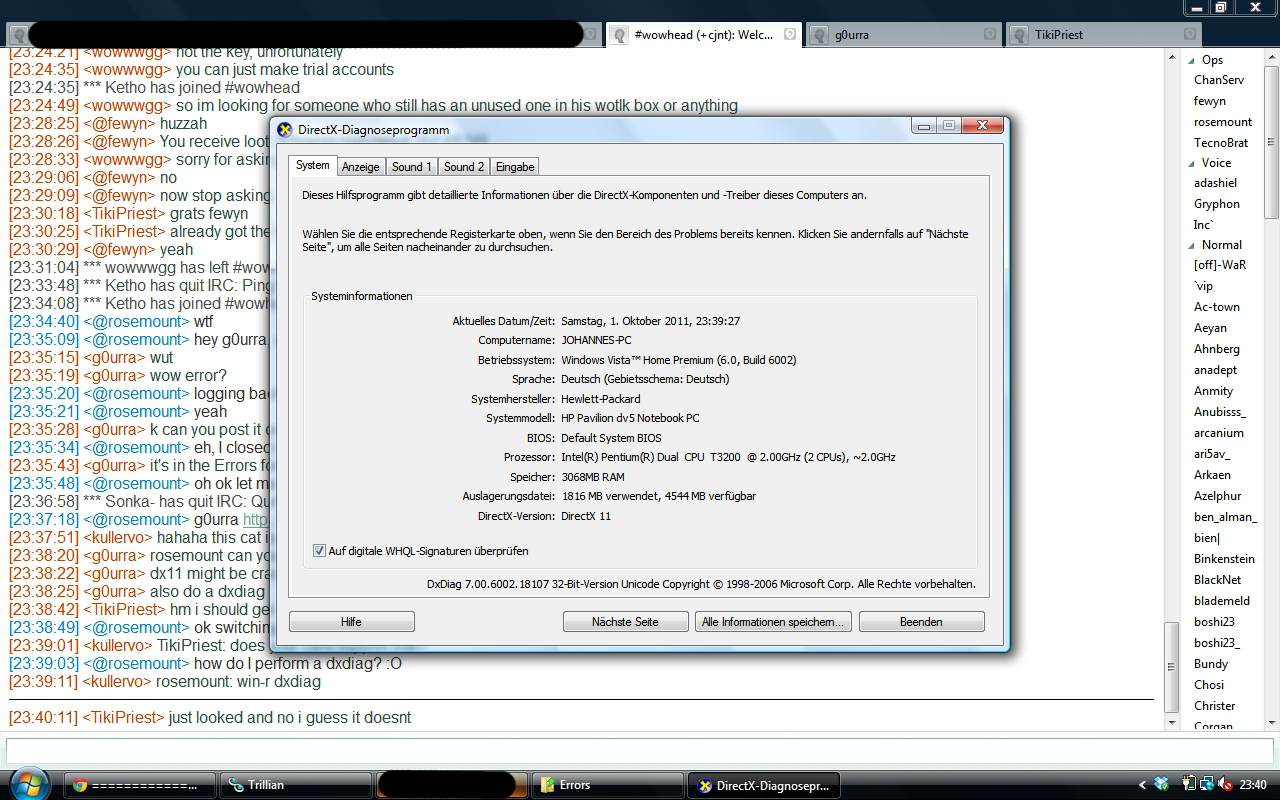Click the DirectX 11 version value
This screenshot has width=1280, height=800.
click(x=586, y=516)
